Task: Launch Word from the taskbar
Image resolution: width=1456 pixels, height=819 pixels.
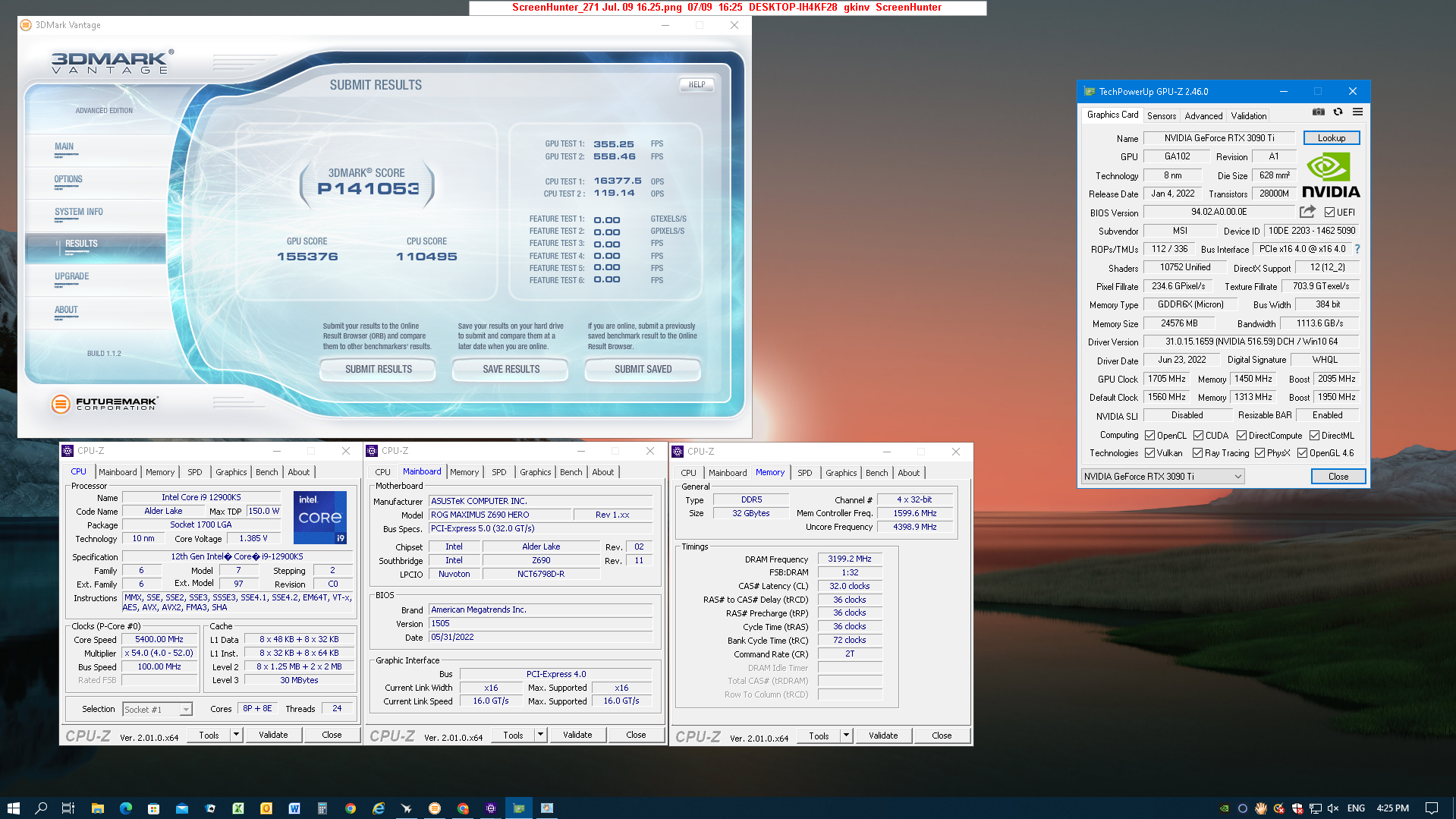Action: pyautogui.click(x=294, y=808)
